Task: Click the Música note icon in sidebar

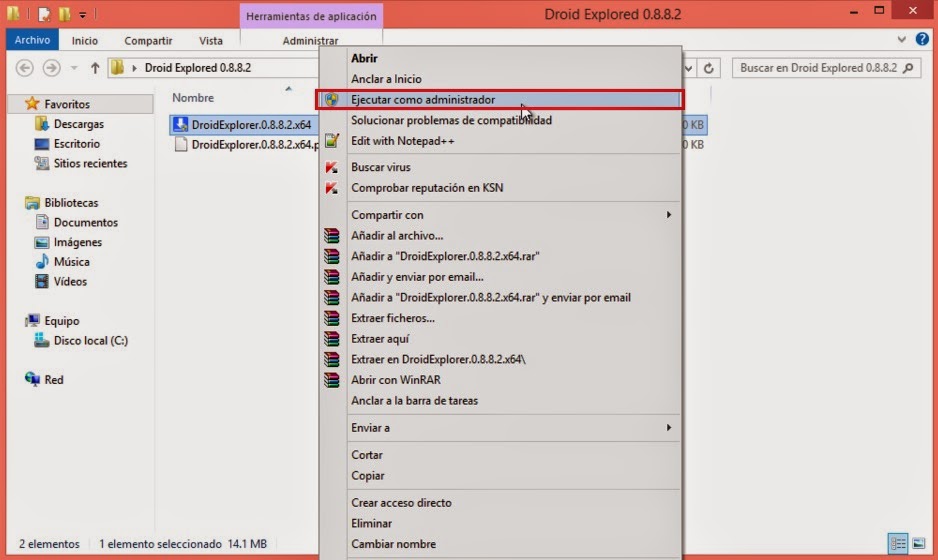Action: click(41, 261)
